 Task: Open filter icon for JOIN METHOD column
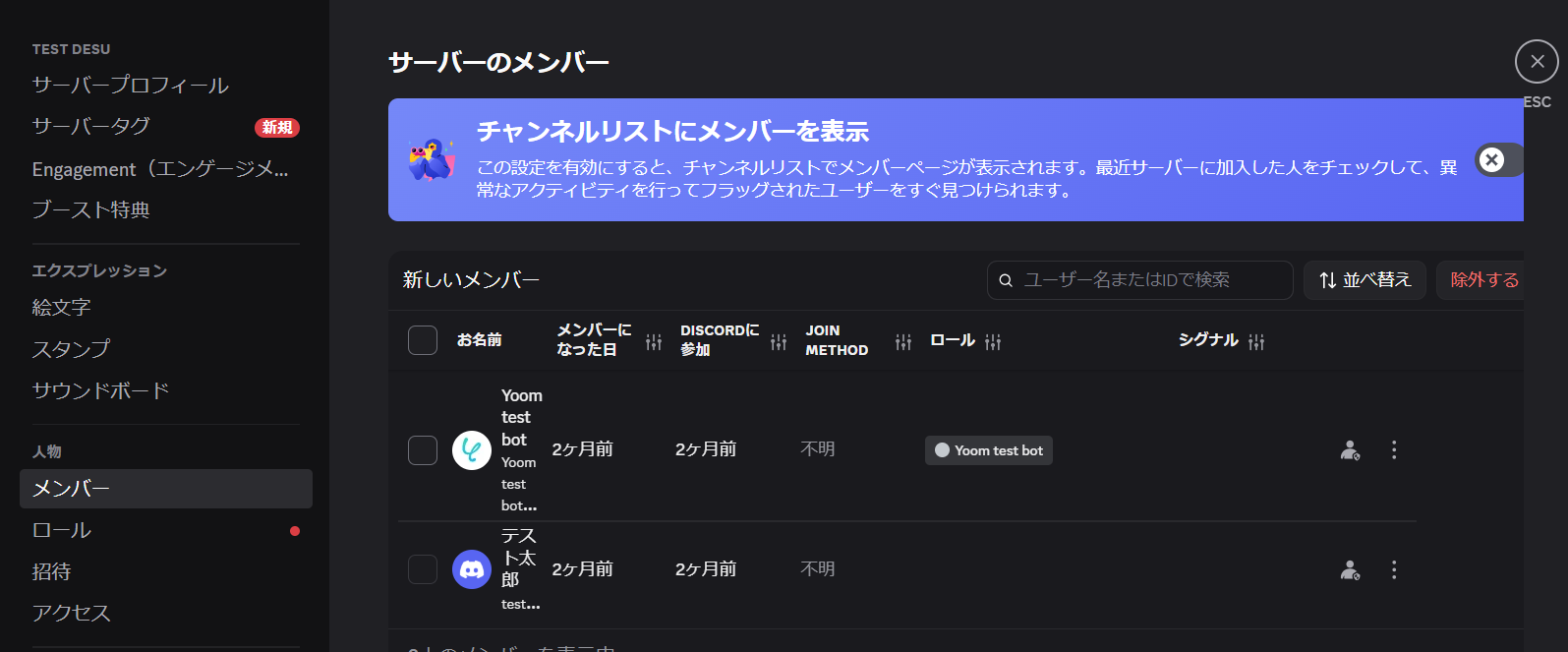[903, 341]
